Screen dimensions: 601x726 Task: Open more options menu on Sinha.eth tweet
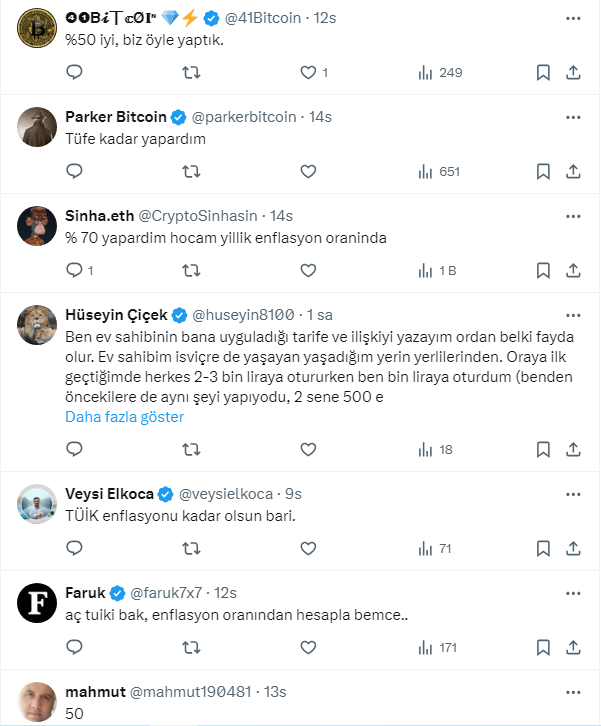point(573,215)
